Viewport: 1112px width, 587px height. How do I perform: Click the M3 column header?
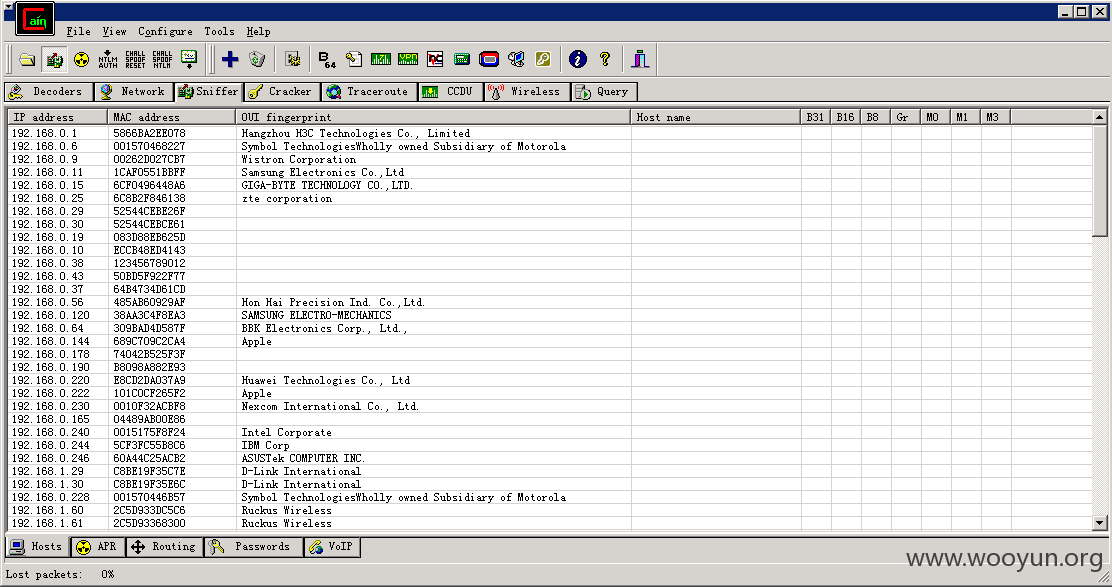(994, 117)
